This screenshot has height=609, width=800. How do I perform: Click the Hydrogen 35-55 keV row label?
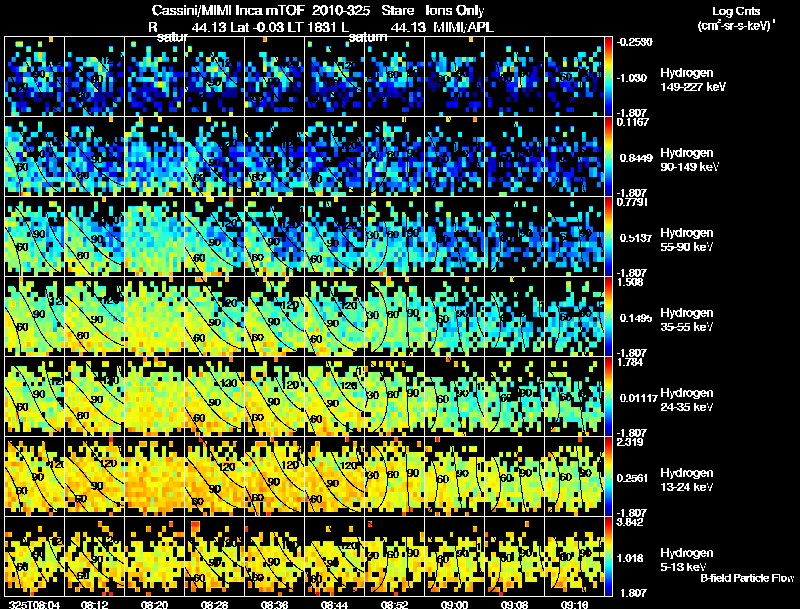pos(687,320)
